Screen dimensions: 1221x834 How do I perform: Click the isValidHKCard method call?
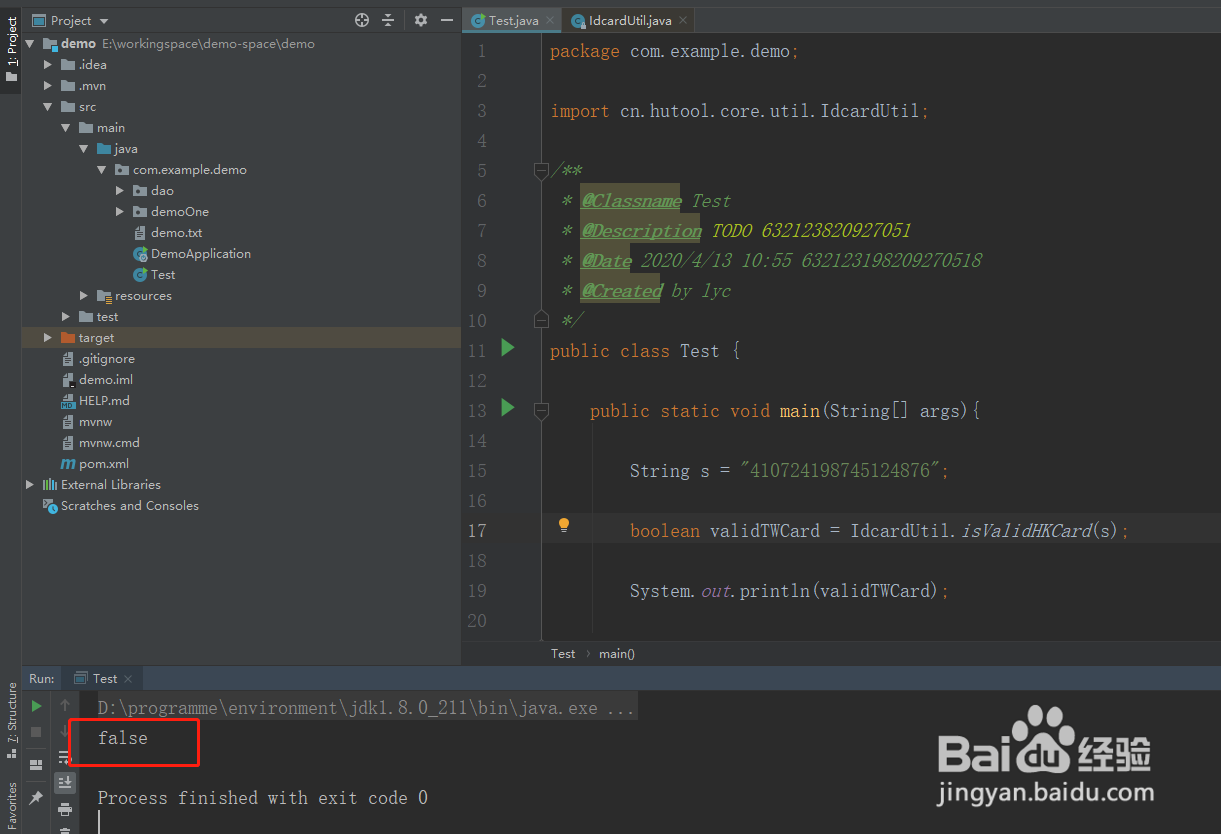[1026, 531]
